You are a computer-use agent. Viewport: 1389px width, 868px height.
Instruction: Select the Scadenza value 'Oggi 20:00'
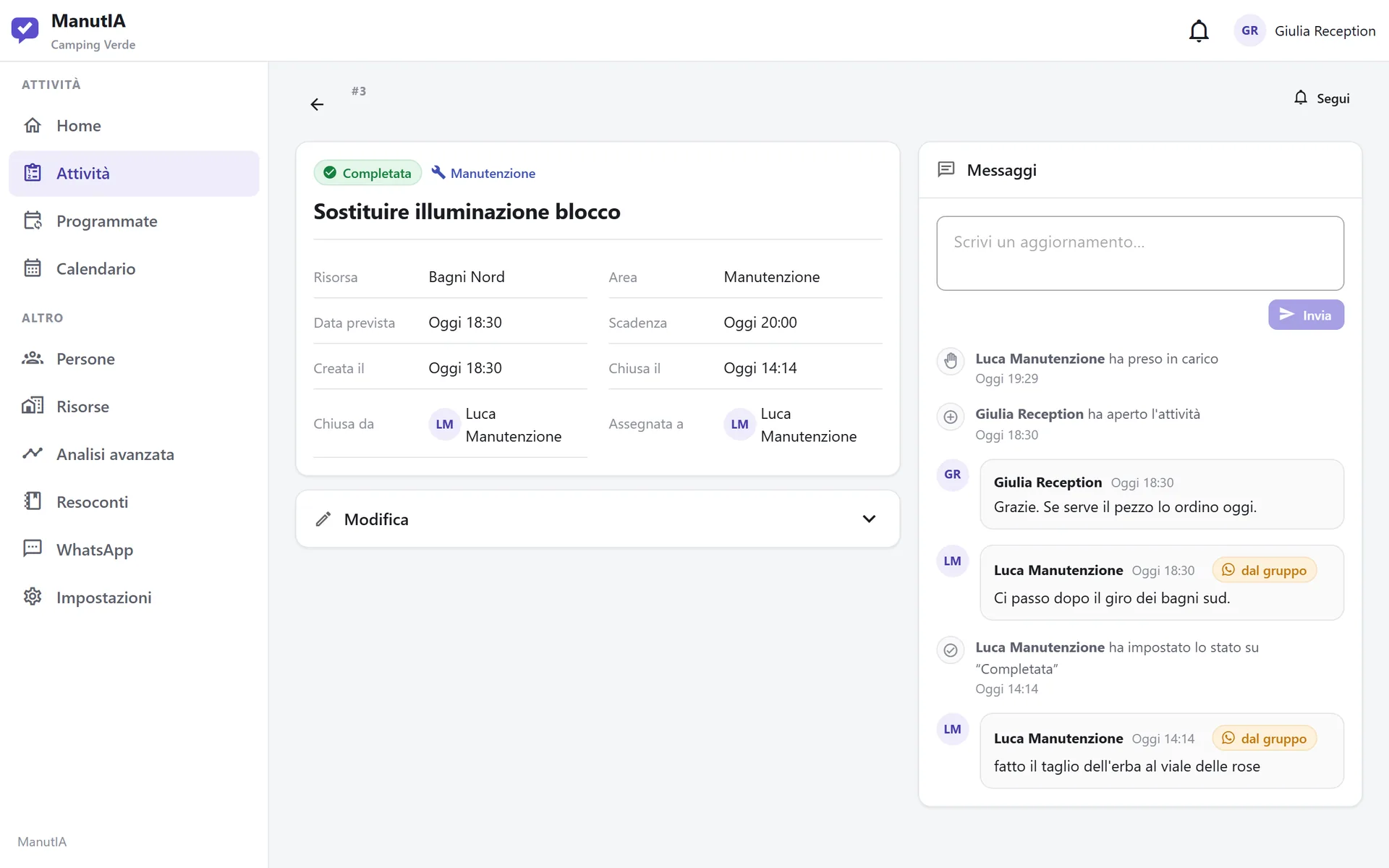760,323
